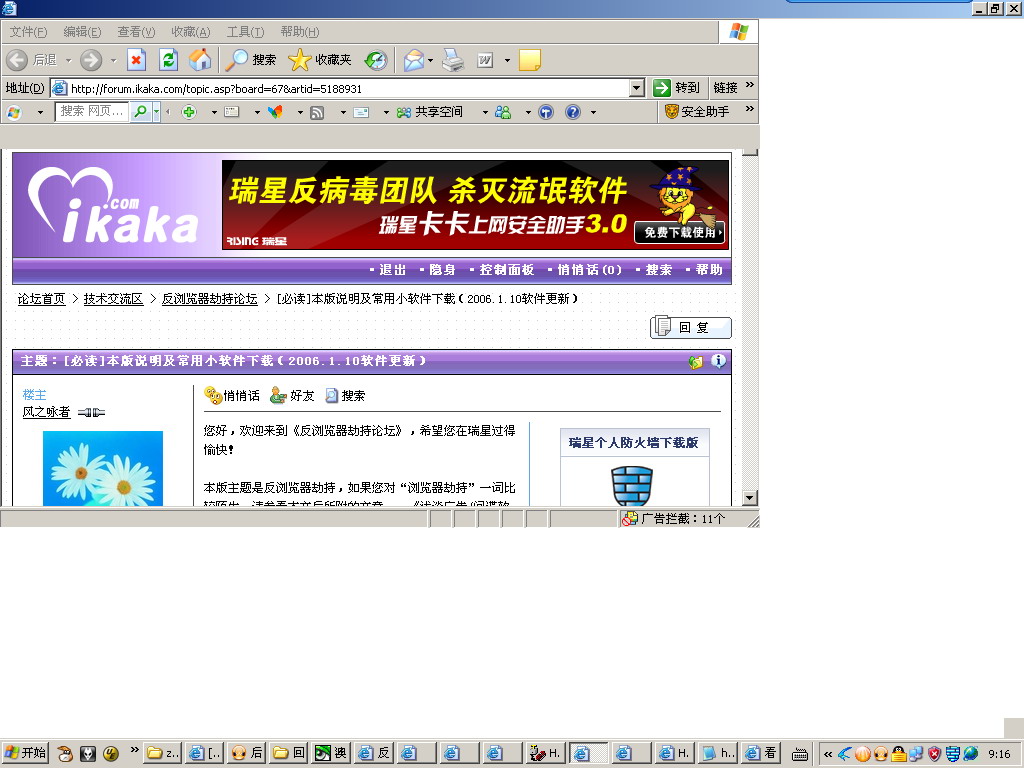Image resolution: width=1024 pixels, height=768 pixels.
Task: Go to the home page icon
Action: click(x=200, y=60)
